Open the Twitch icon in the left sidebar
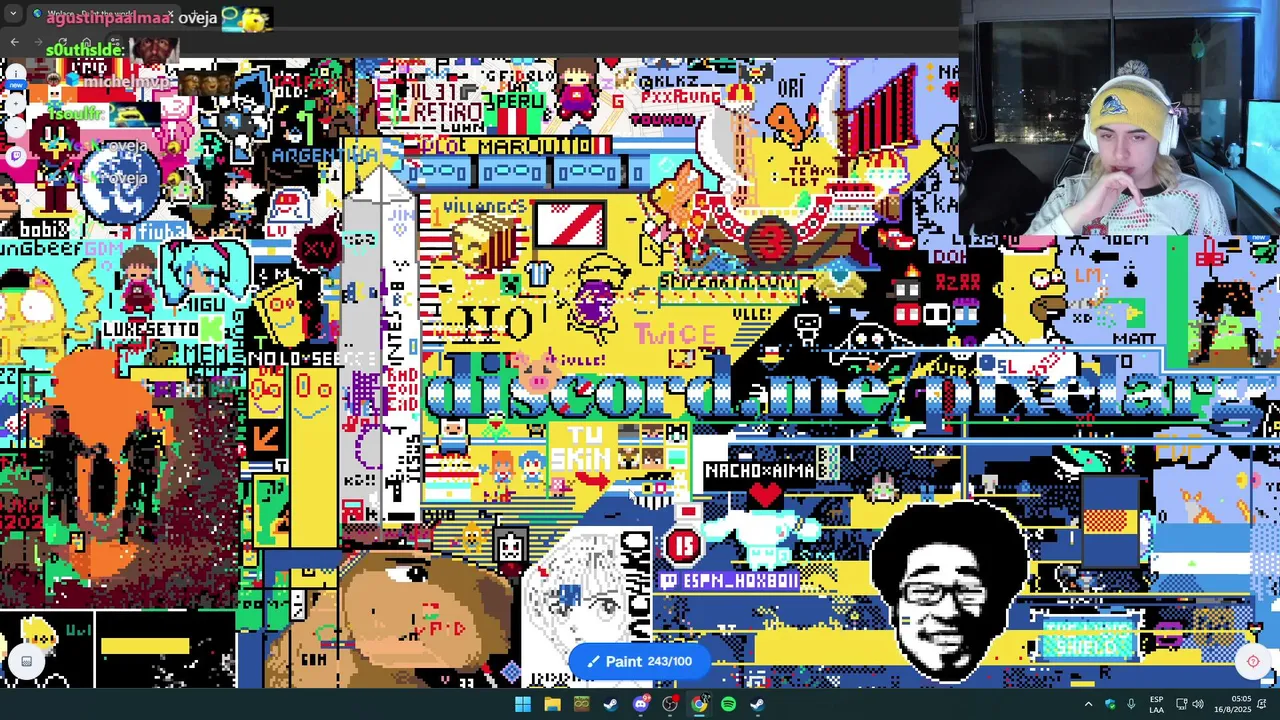1280x720 pixels. point(16,156)
